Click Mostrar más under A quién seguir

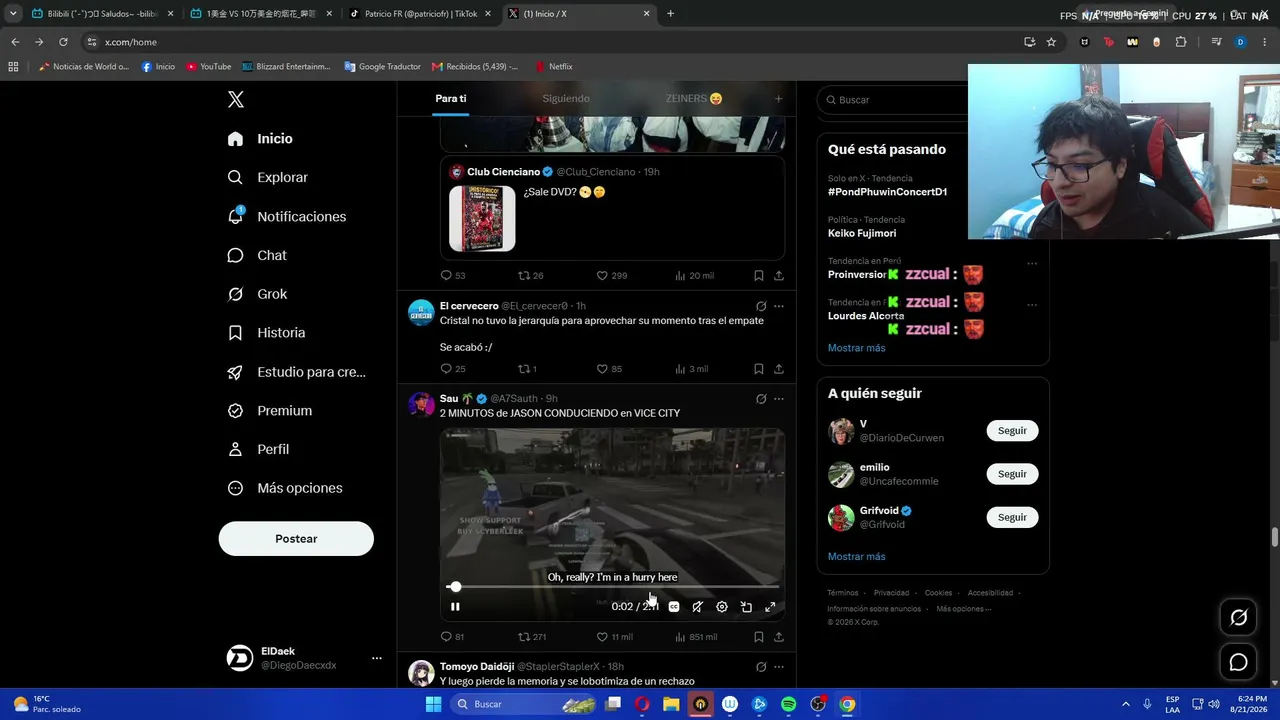(x=856, y=556)
